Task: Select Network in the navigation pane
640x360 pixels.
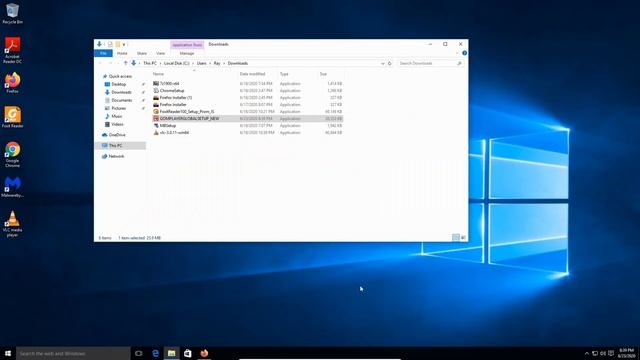Action: point(113,156)
